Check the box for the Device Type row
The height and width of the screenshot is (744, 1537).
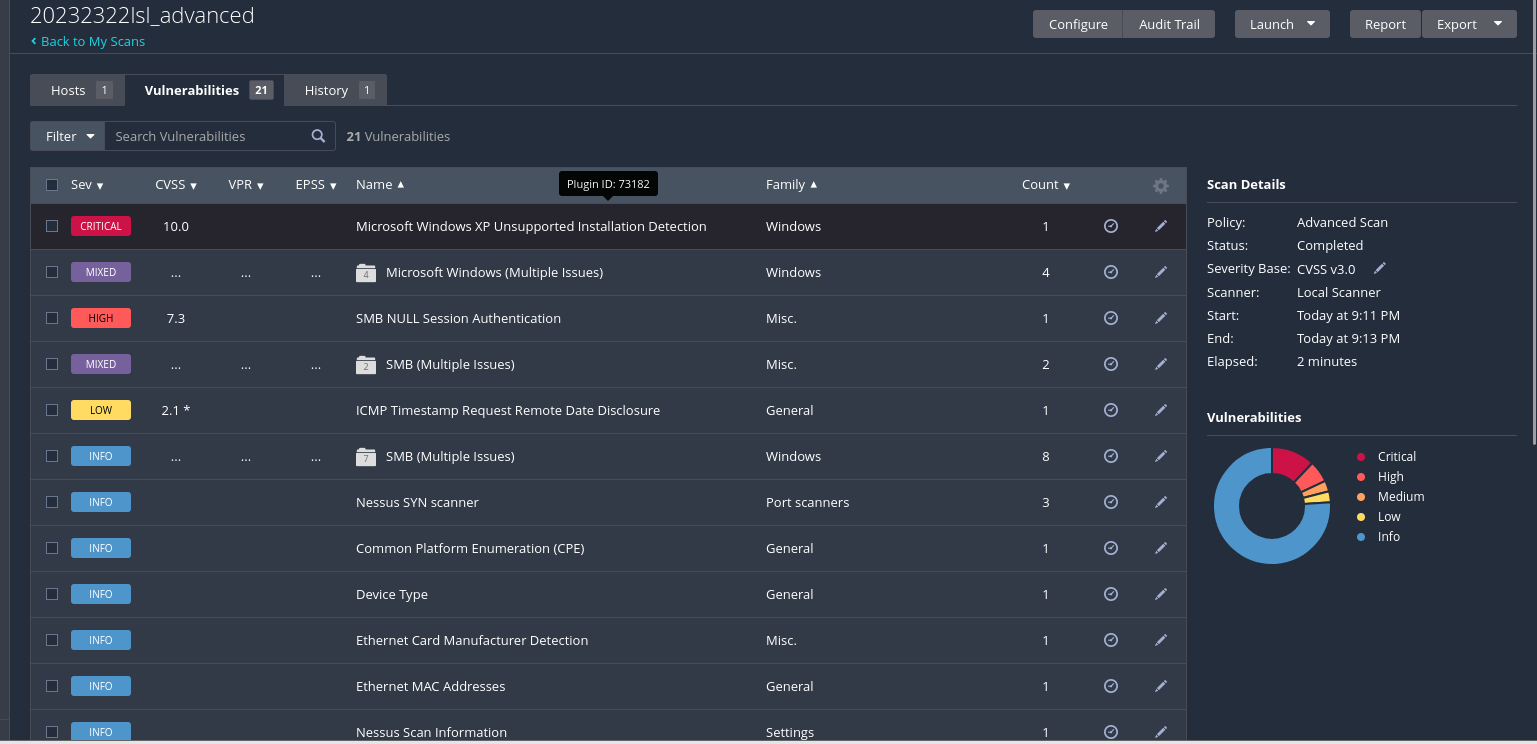coord(52,594)
